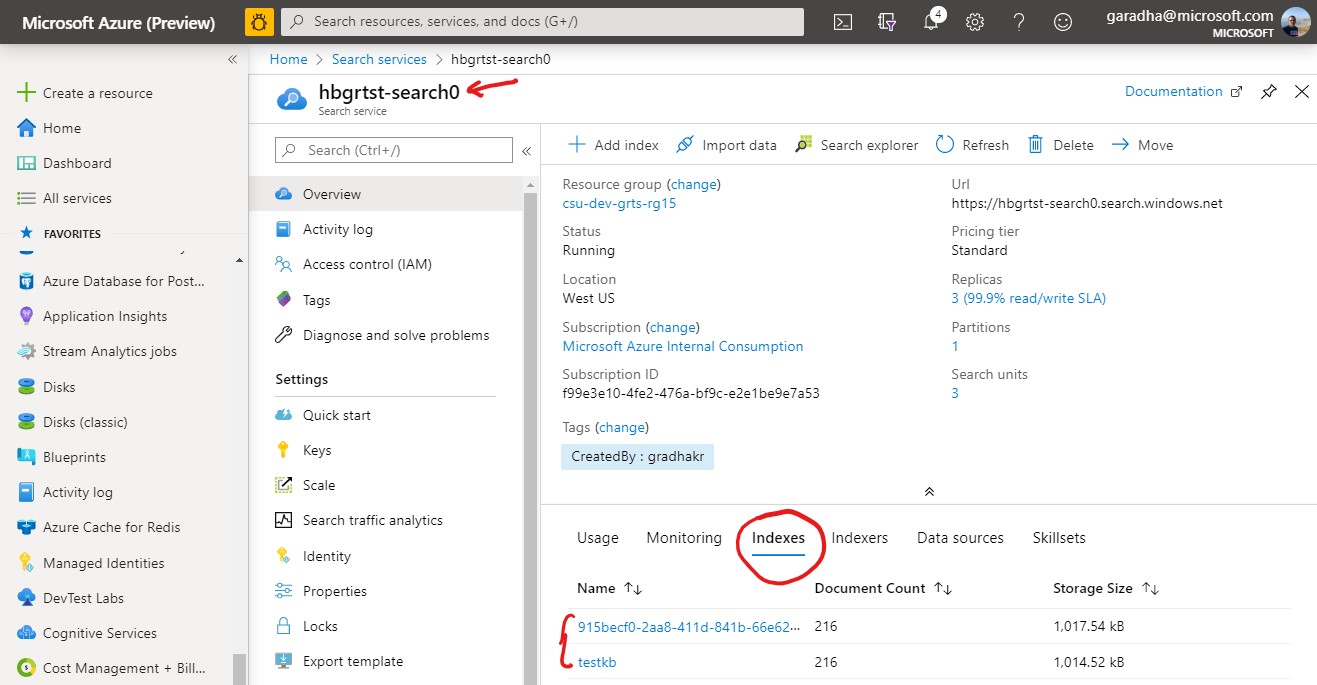
Task: Click the Locks padlock icon
Action: coord(284,626)
